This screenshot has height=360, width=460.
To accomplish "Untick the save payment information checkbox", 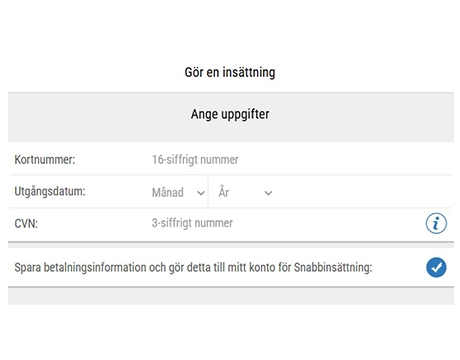I will 436,267.
